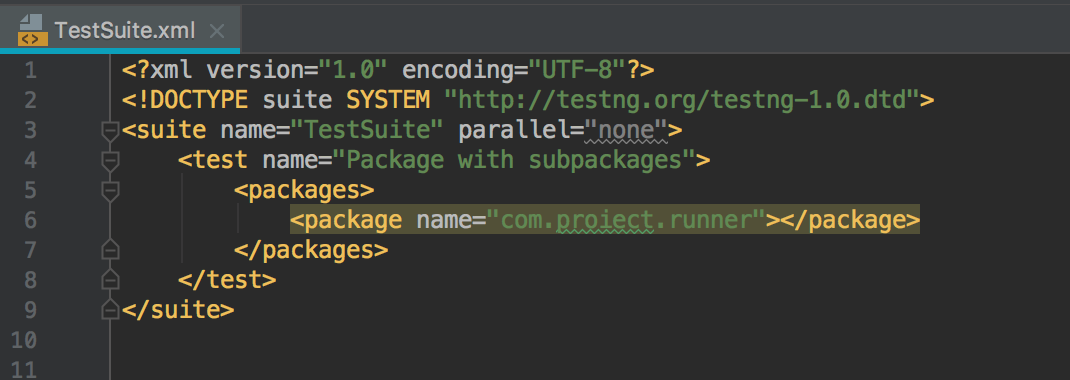This screenshot has height=380, width=1070.
Task: Collapse the packages fold marker on line 5
Action: click(110, 190)
